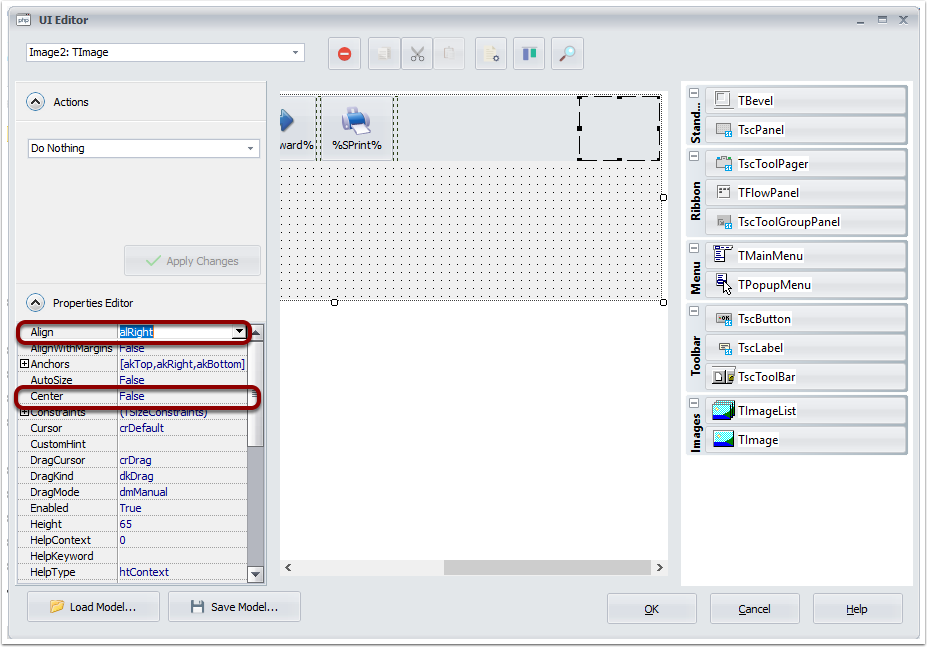
Task: Collapse the Images palette group
Action: pos(694,404)
